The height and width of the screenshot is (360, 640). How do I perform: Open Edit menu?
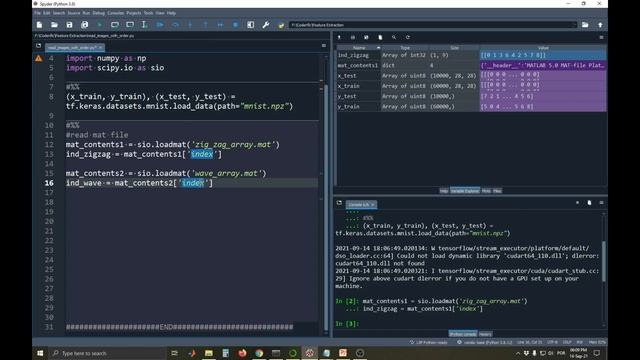coord(47,13)
